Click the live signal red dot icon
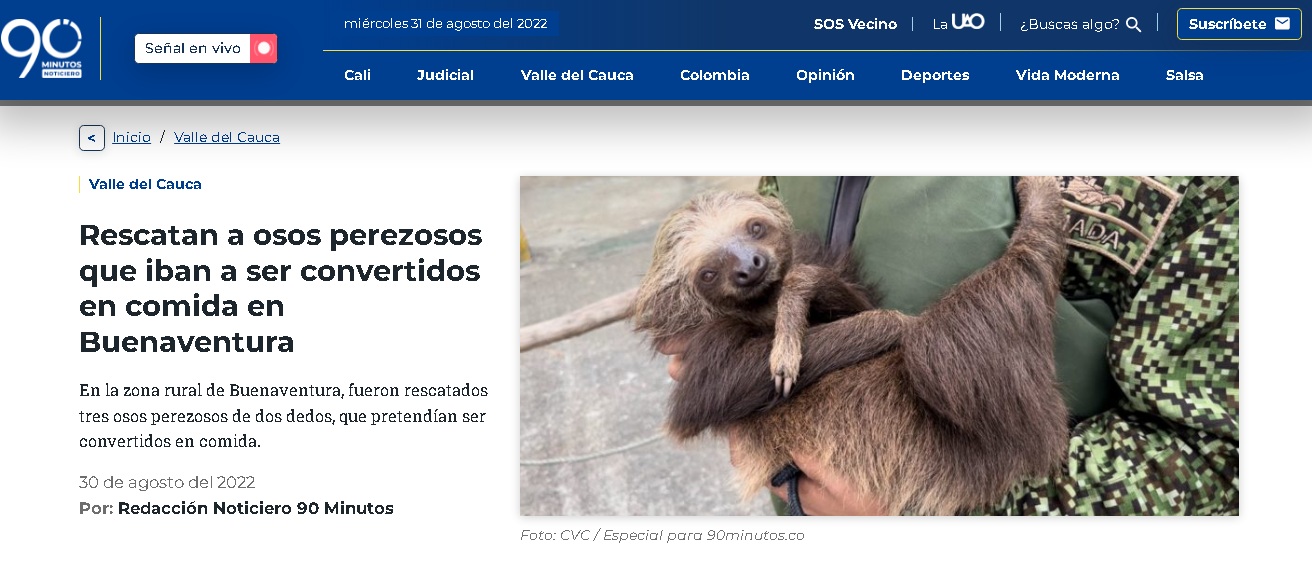Screen dimensions: 1312x563 [264, 48]
